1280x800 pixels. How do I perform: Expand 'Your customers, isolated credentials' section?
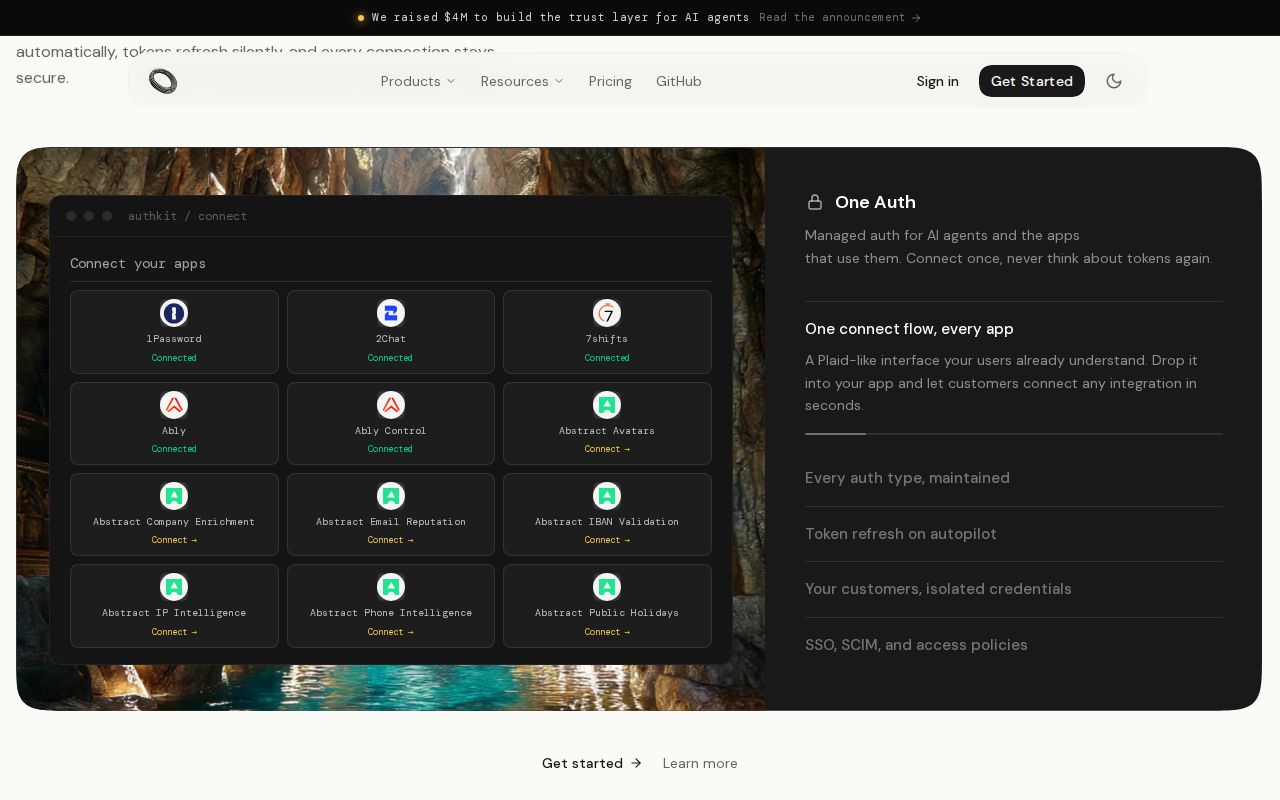(x=1014, y=589)
